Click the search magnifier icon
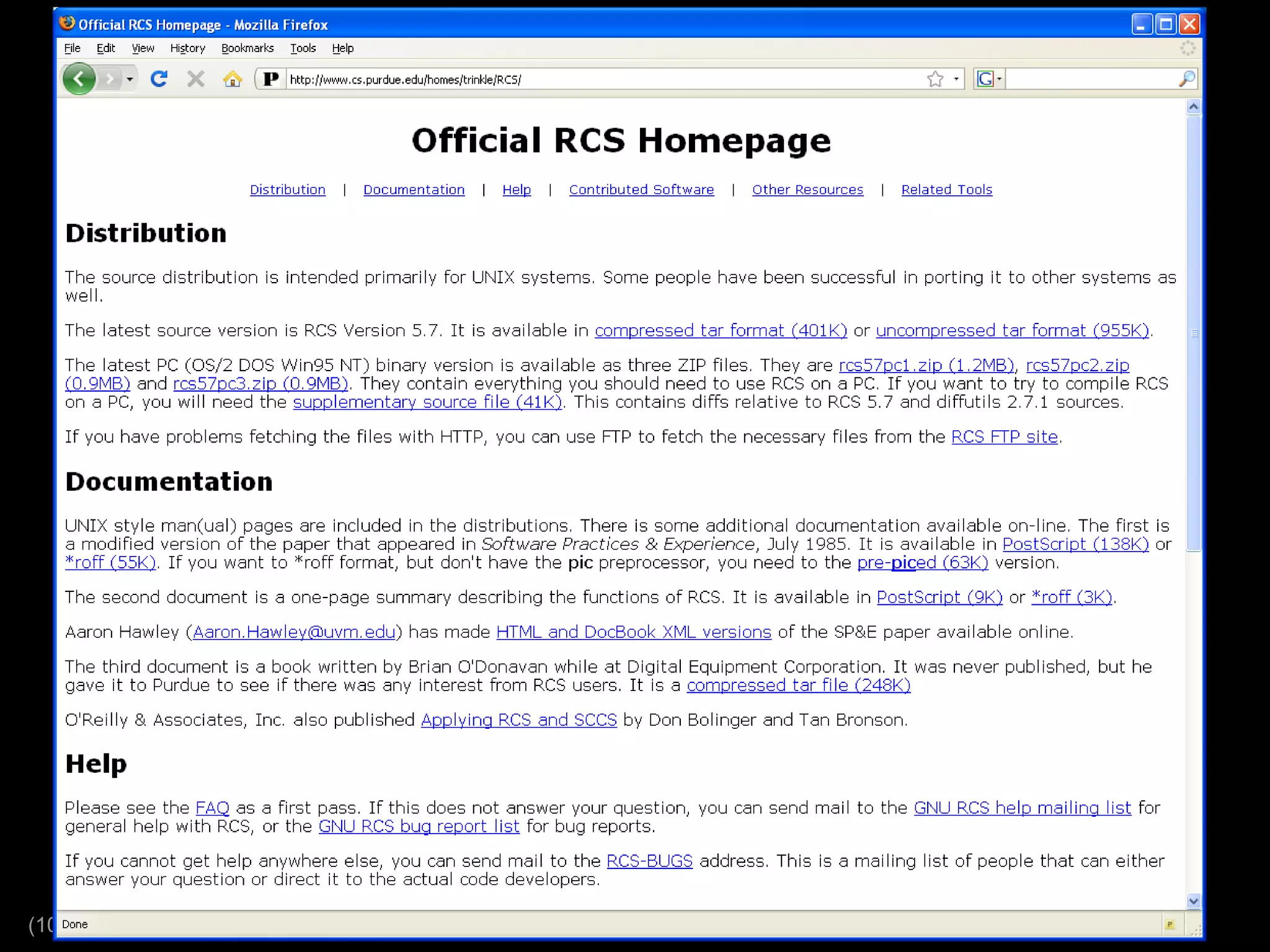 click(x=1186, y=79)
